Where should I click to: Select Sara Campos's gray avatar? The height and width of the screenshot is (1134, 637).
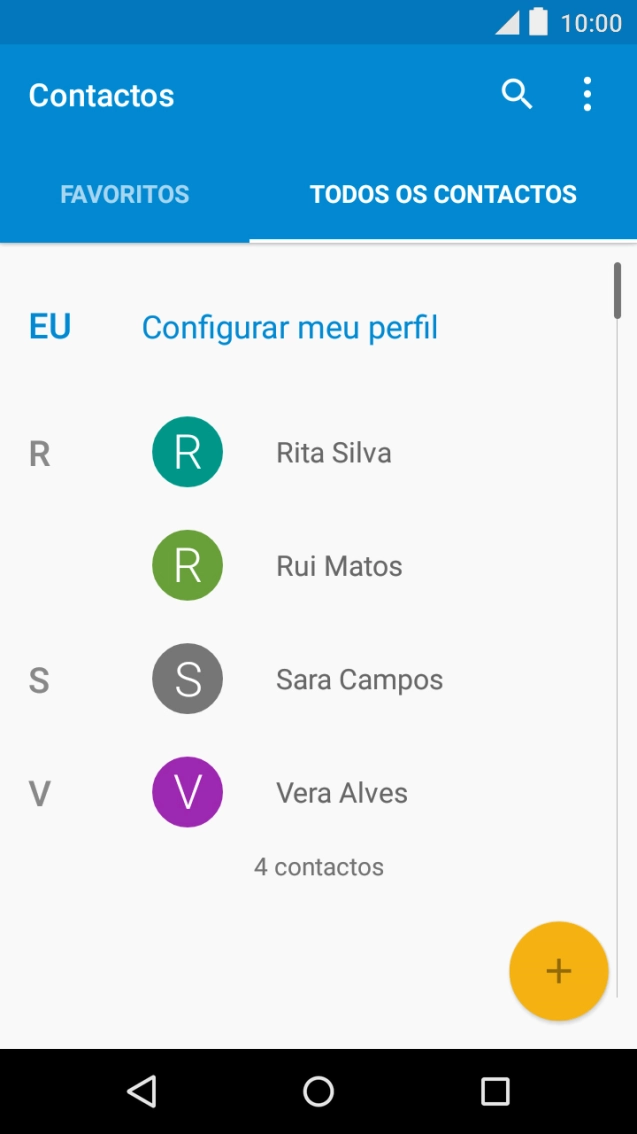click(187, 678)
